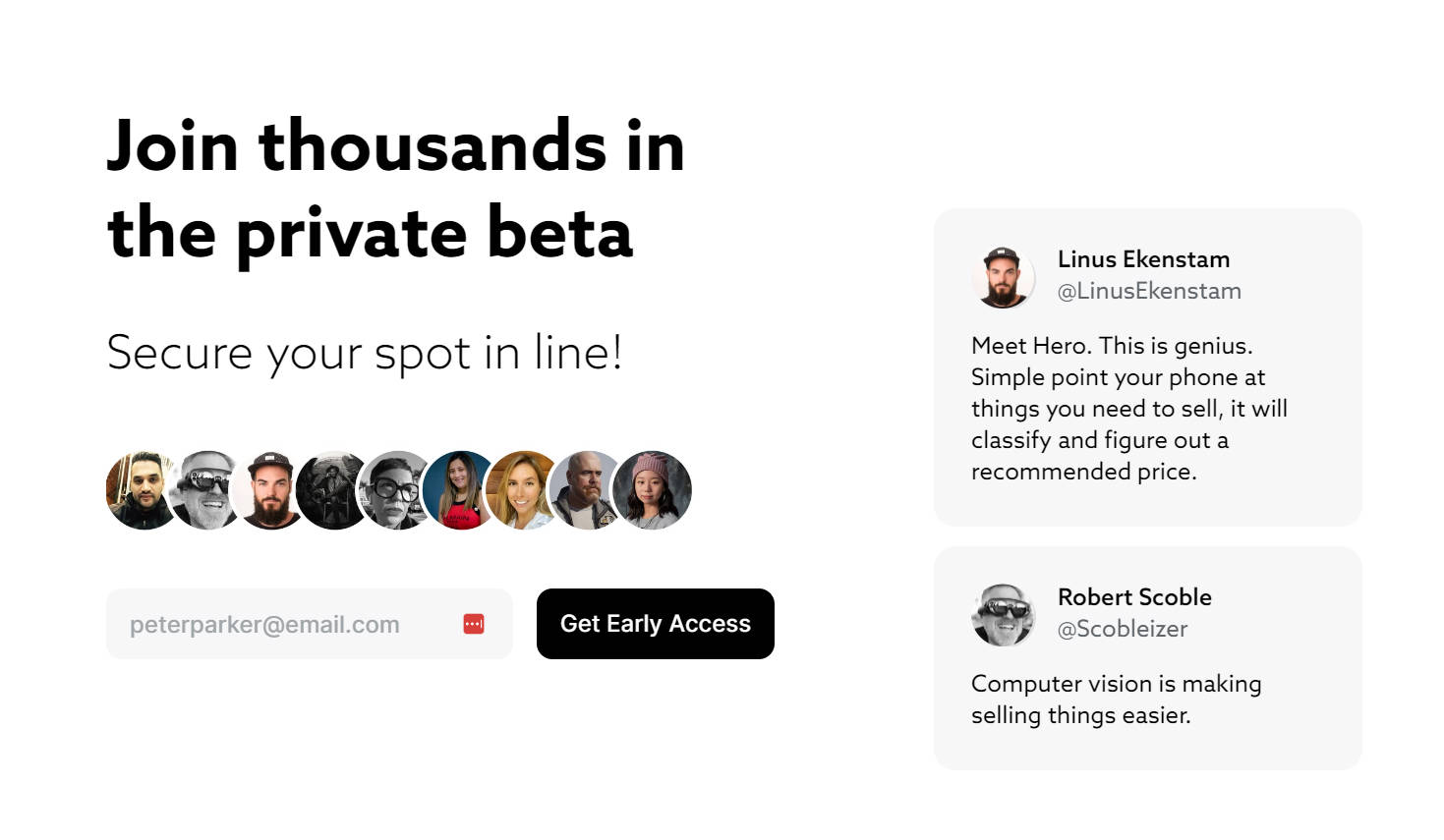
Task: Open the @Scobleizer handle link
Action: [1122, 629]
